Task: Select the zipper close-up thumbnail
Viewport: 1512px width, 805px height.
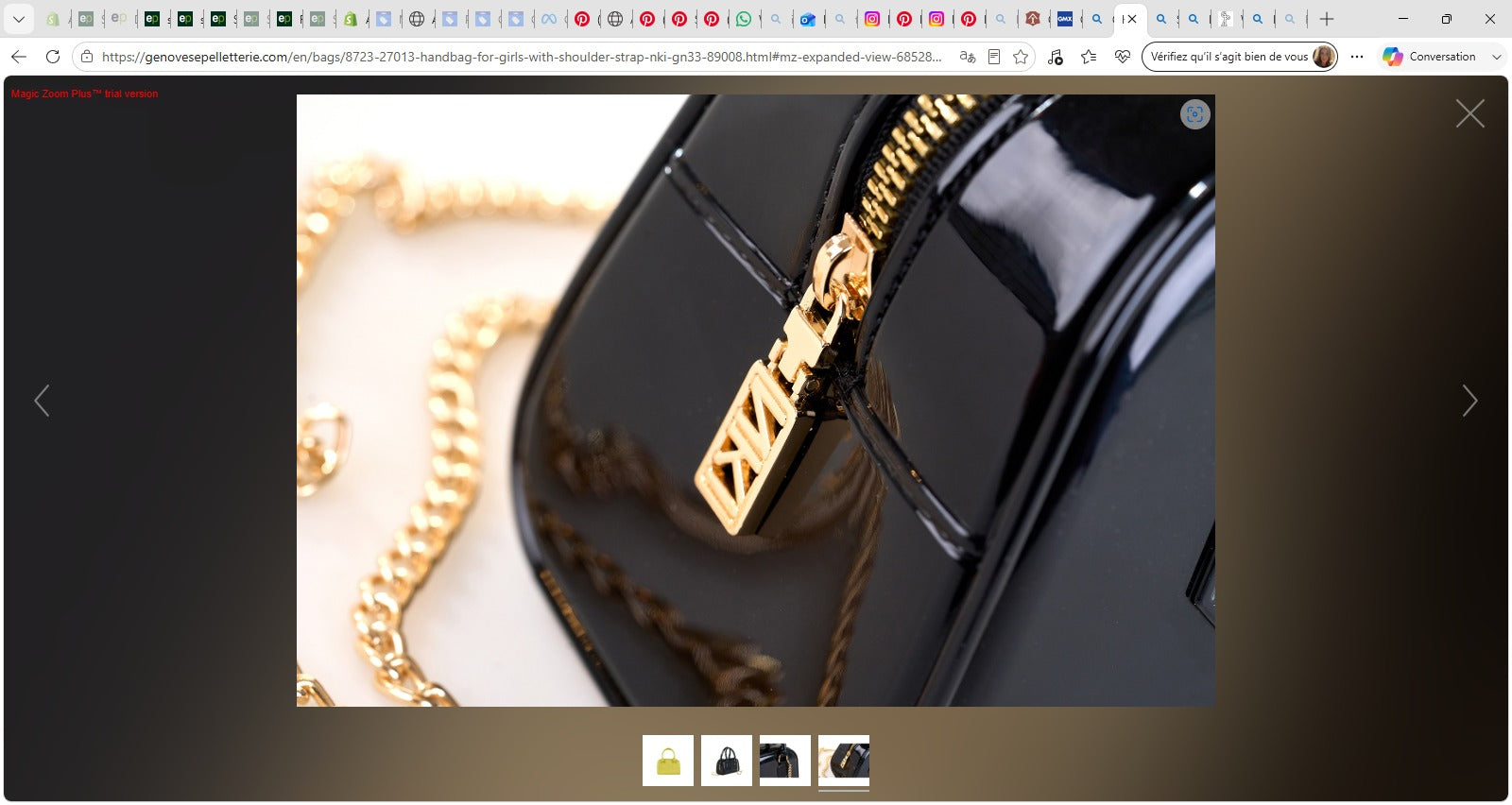Action: [x=844, y=761]
